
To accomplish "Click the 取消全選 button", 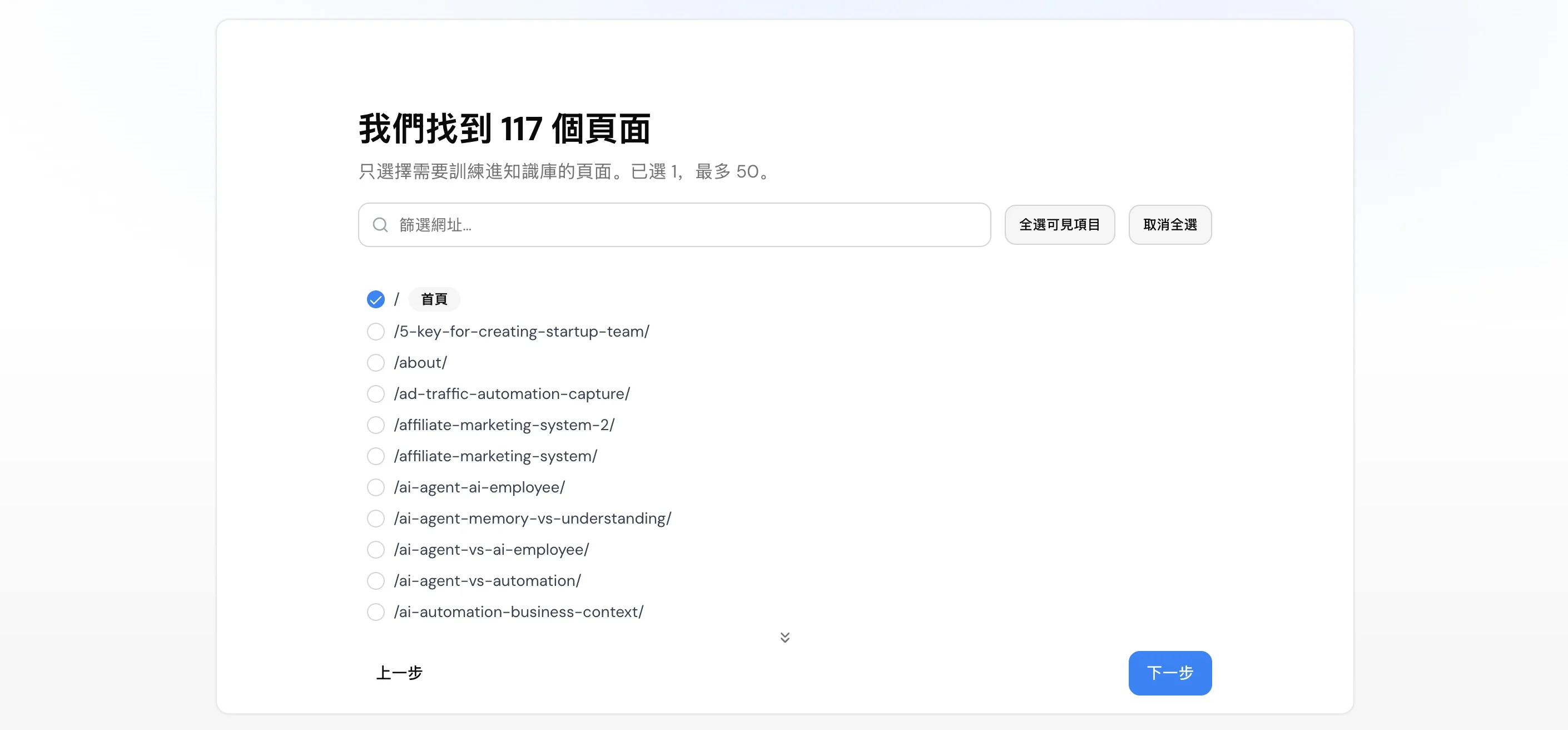I will [1169, 225].
